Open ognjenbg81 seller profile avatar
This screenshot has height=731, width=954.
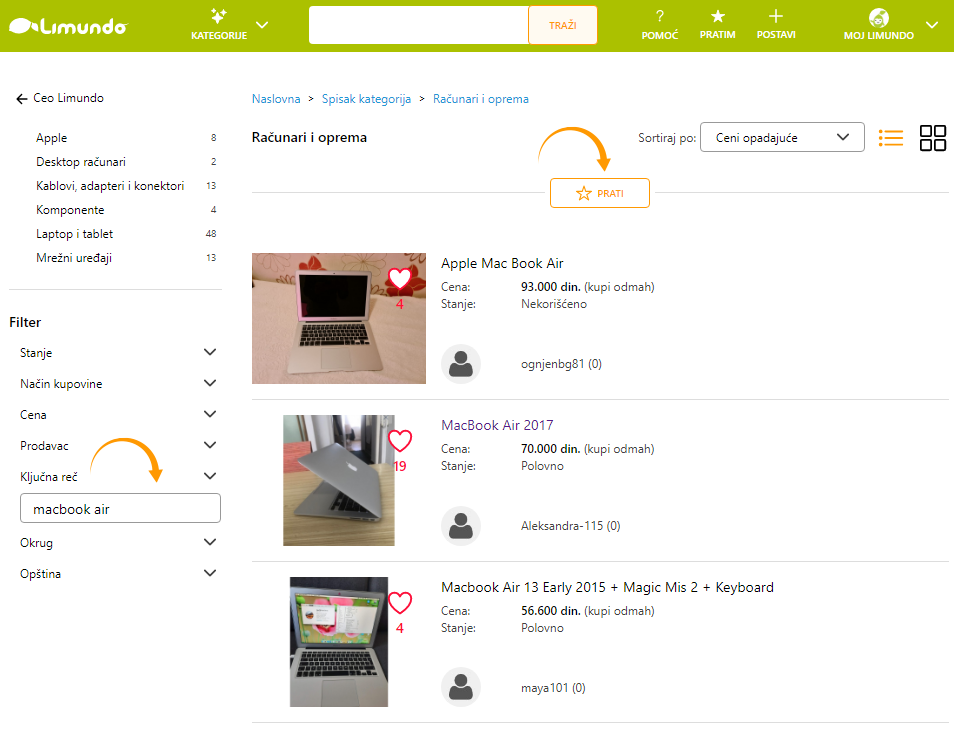pyautogui.click(x=461, y=364)
